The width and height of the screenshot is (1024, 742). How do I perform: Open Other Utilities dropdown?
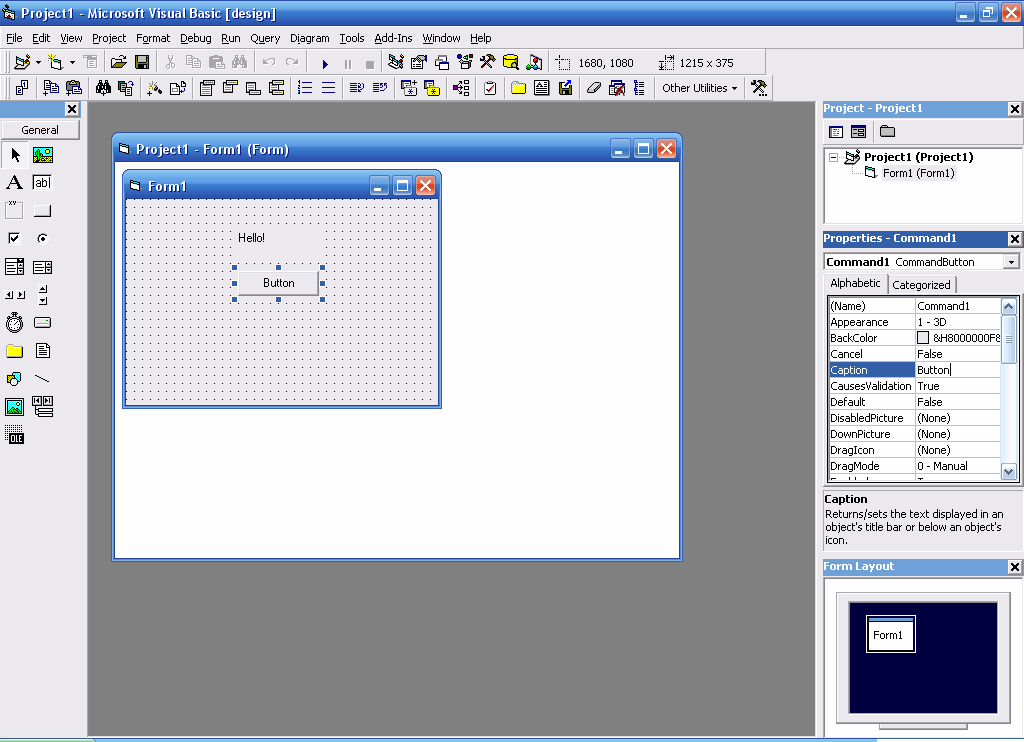(x=699, y=88)
